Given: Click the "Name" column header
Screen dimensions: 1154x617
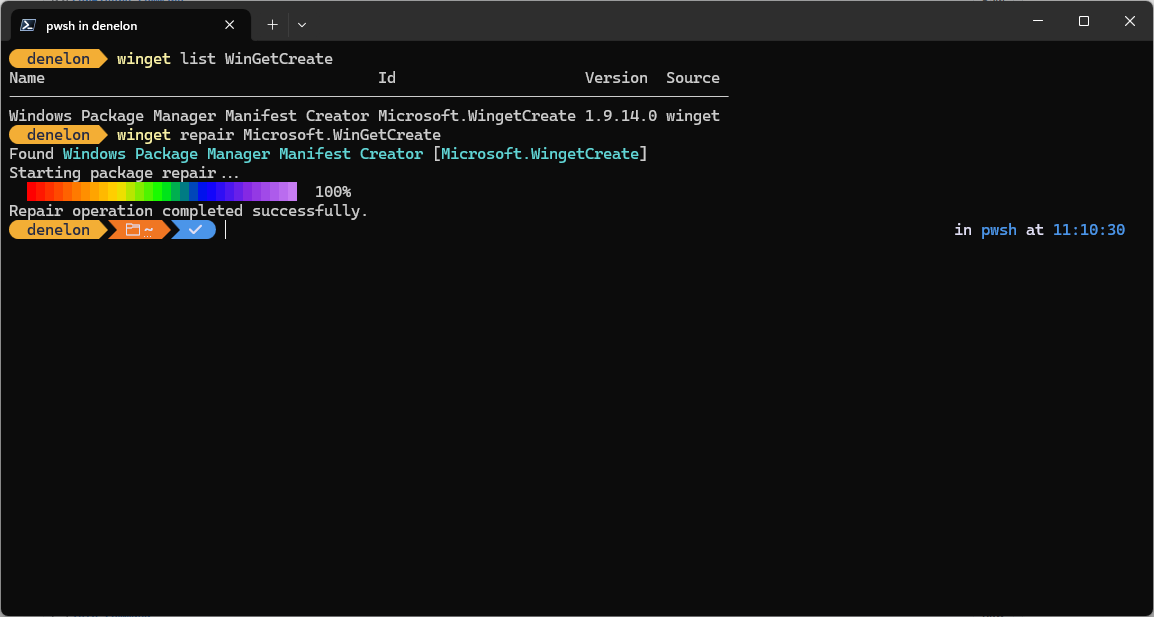Looking at the screenshot, I should [x=26, y=77].
